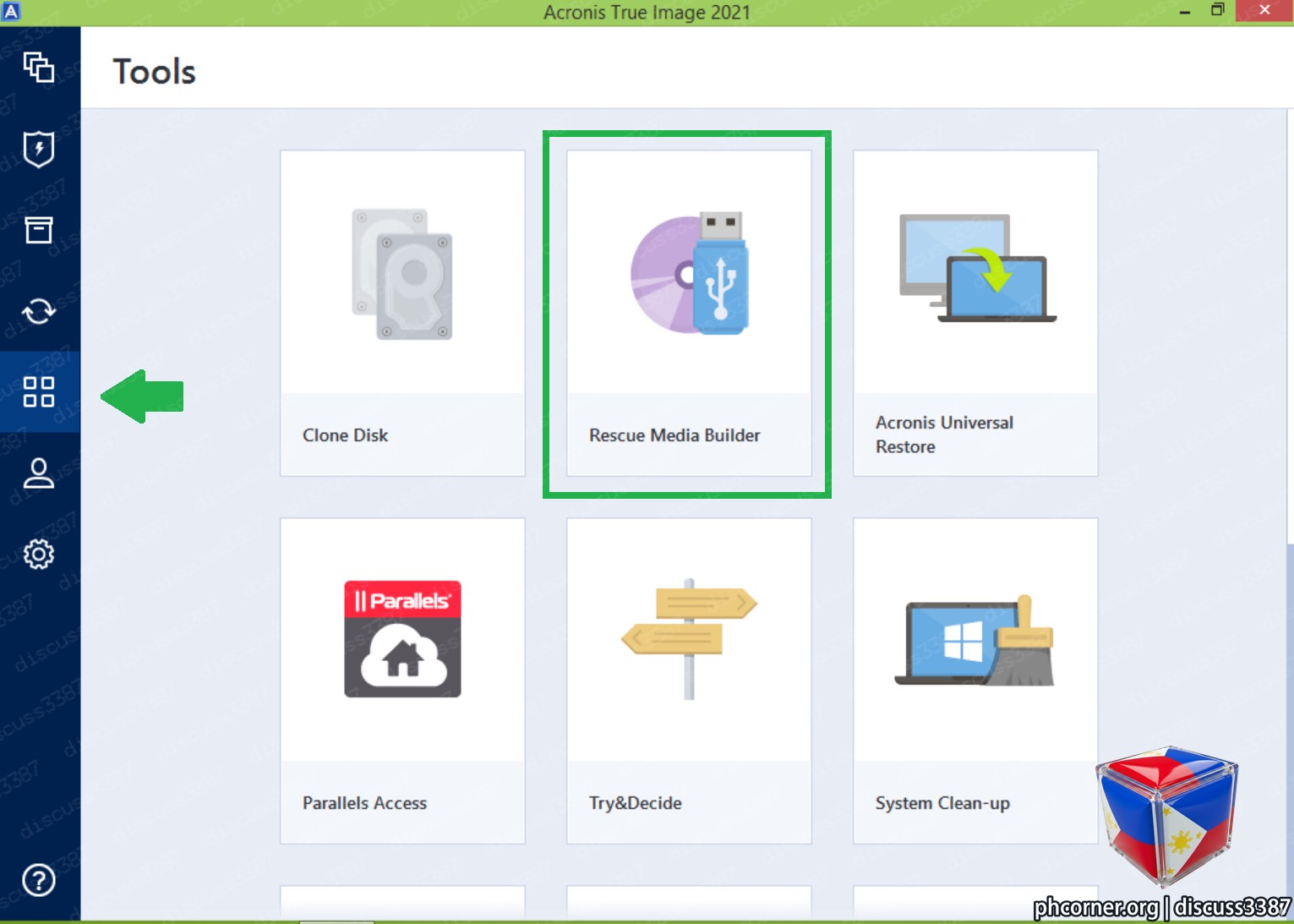Image resolution: width=1294 pixels, height=924 pixels.
Task: Open the Archive section in sidebar
Action: pyautogui.click(x=39, y=230)
